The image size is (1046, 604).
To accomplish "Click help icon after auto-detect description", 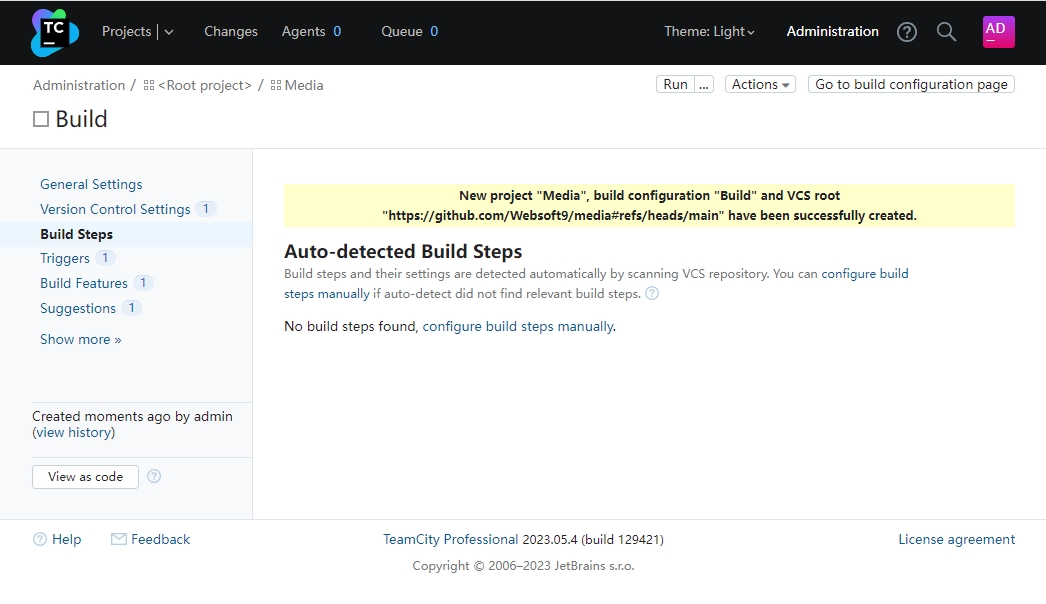I will pos(652,294).
